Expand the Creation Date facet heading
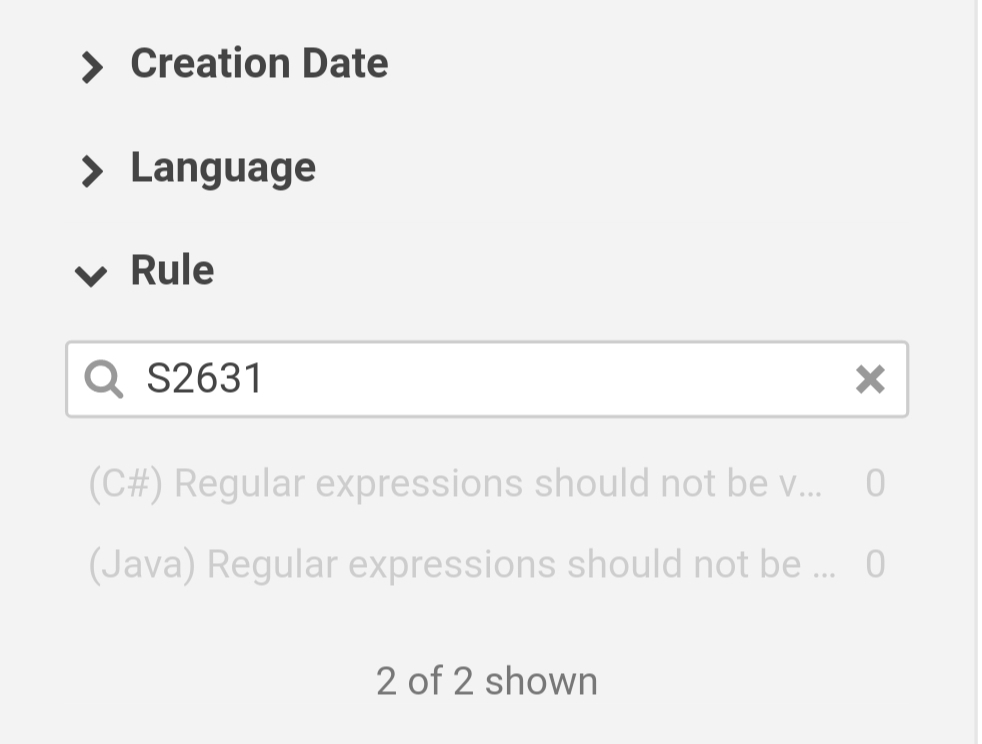The image size is (982, 744). tap(259, 64)
